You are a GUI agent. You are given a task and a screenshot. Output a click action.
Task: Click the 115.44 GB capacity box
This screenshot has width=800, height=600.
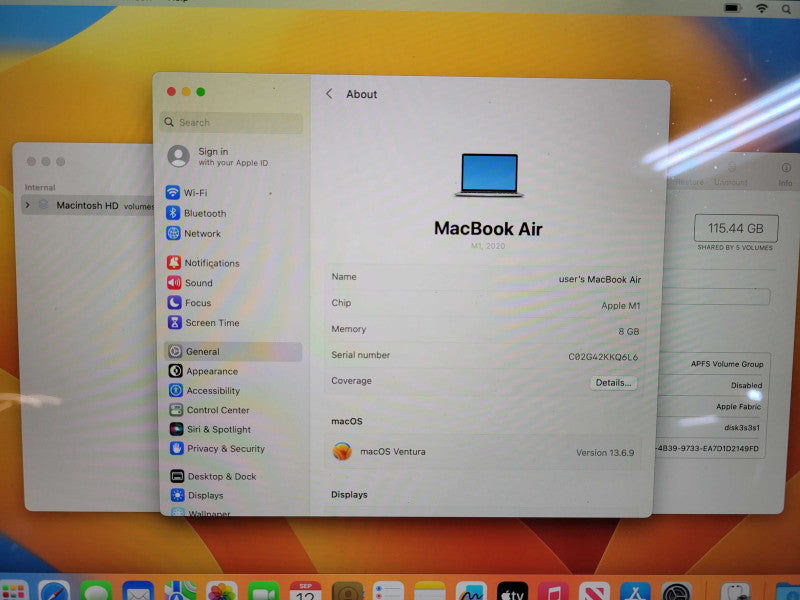coord(736,228)
